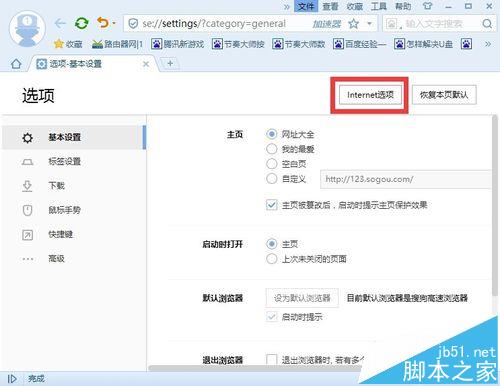Click the home icon beside the tabs
500x386 pixels.
coord(16,64)
